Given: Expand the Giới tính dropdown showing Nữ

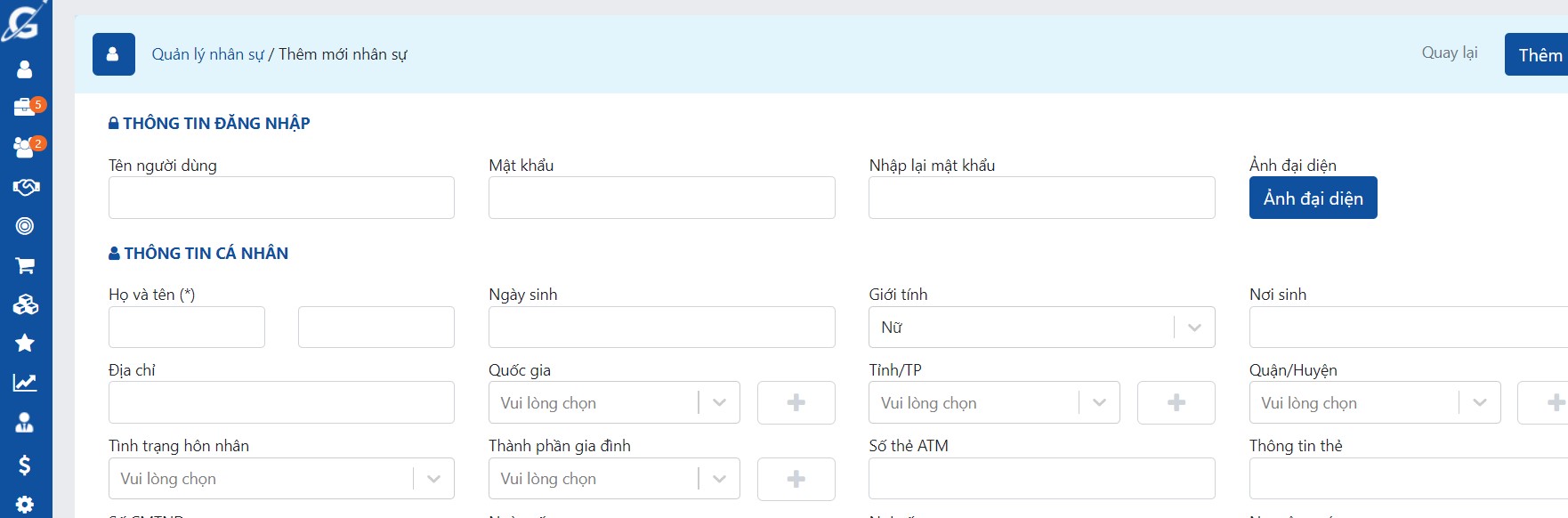Looking at the screenshot, I should tap(1042, 328).
